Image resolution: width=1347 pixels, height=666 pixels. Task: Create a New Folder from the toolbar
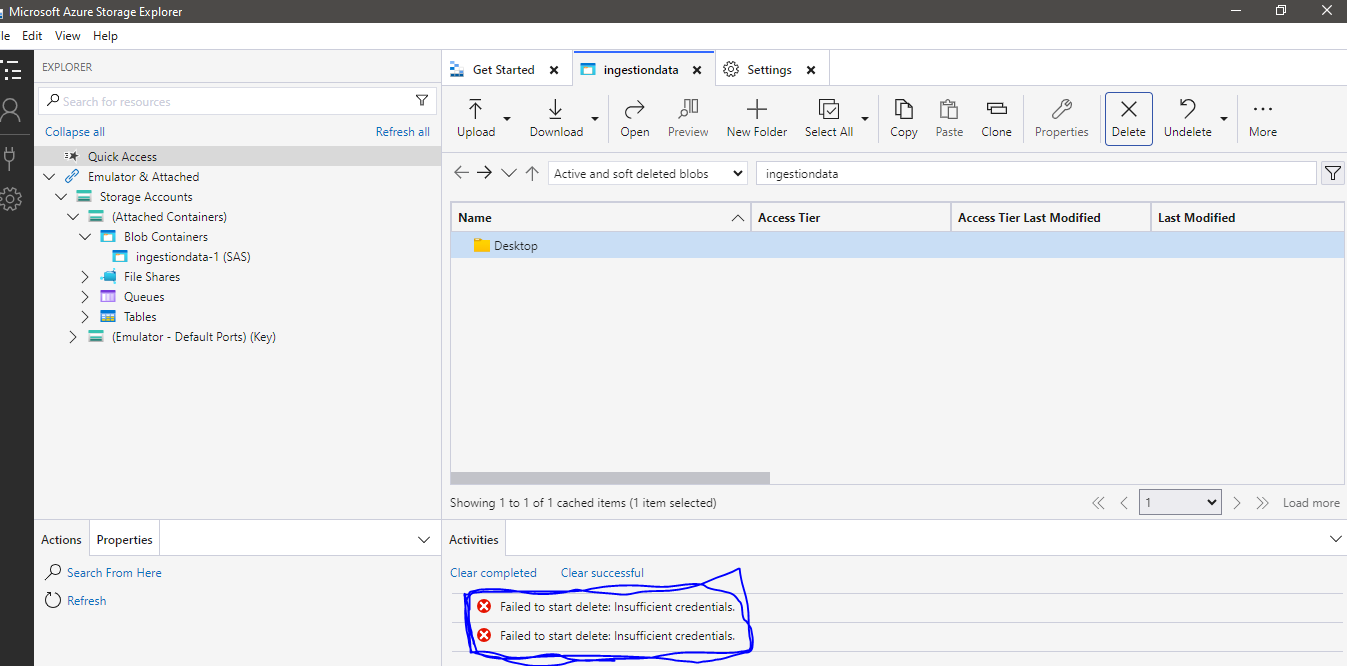[757, 118]
